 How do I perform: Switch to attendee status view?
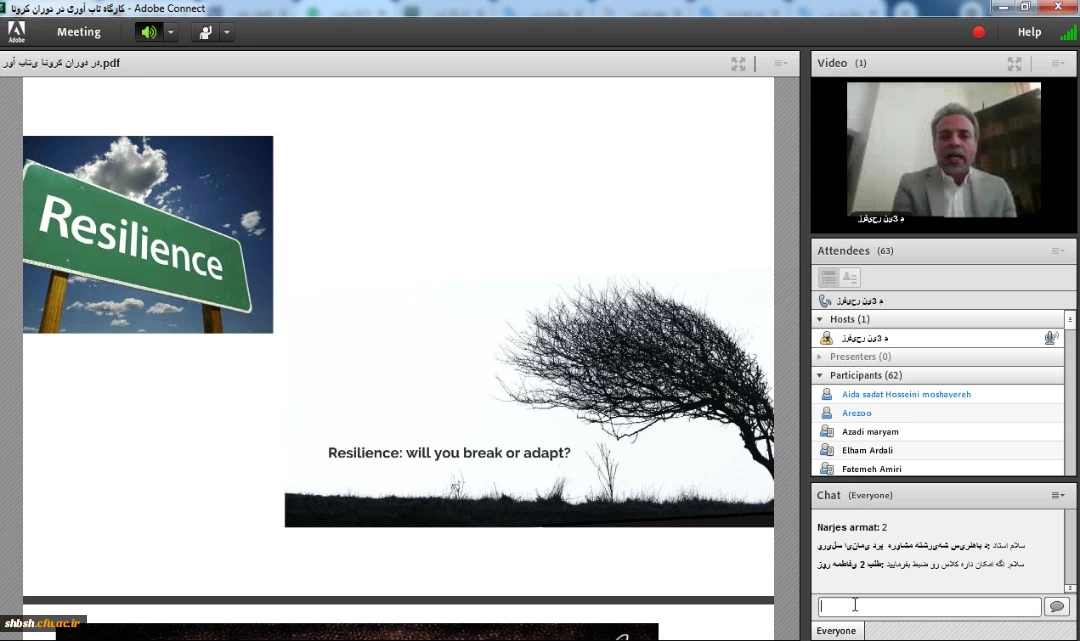(x=850, y=278)
